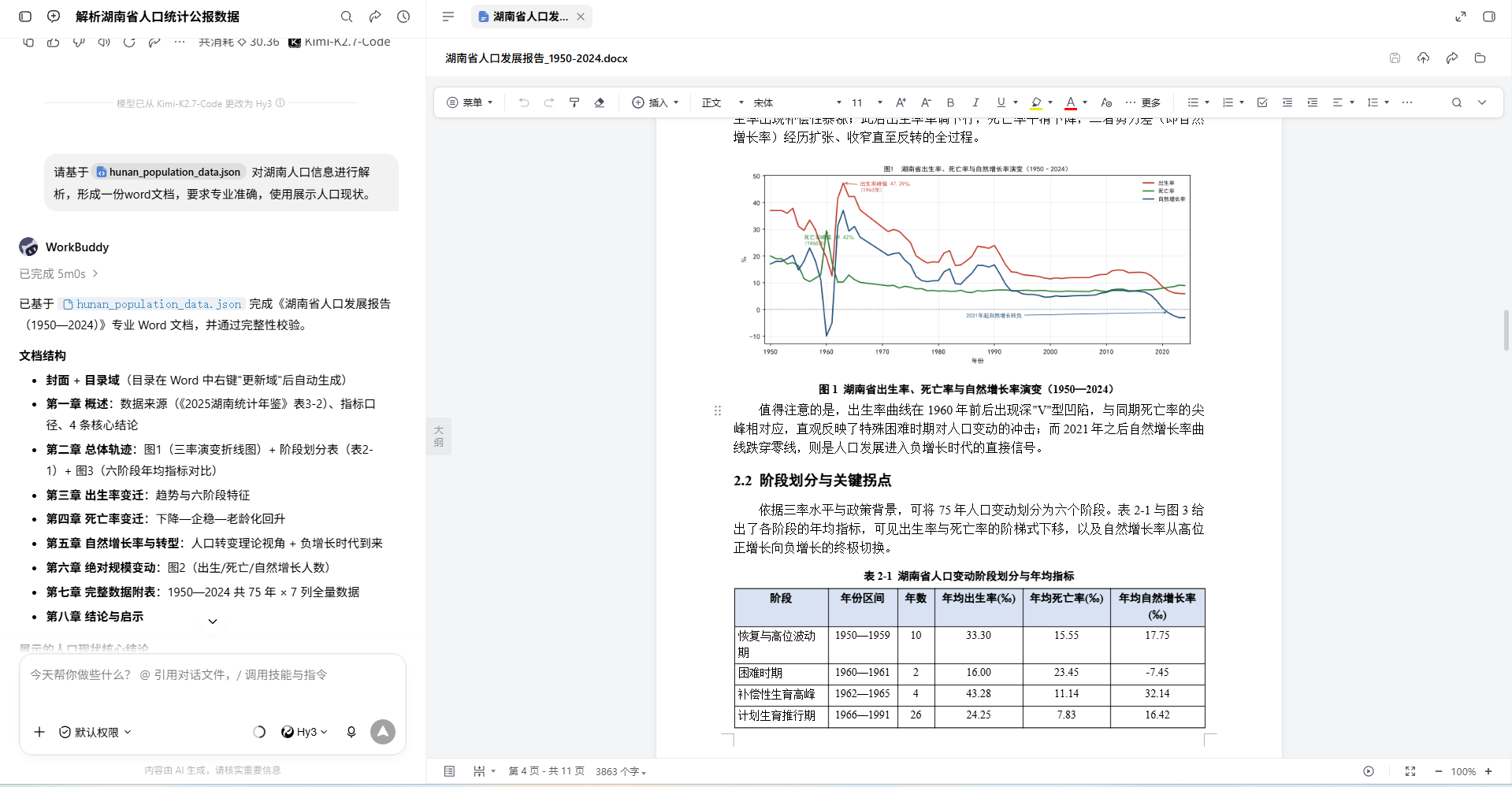This screenshot has width=1512, height=787.
Task: Open the document outline list icon
Action: tap(448, 17)
